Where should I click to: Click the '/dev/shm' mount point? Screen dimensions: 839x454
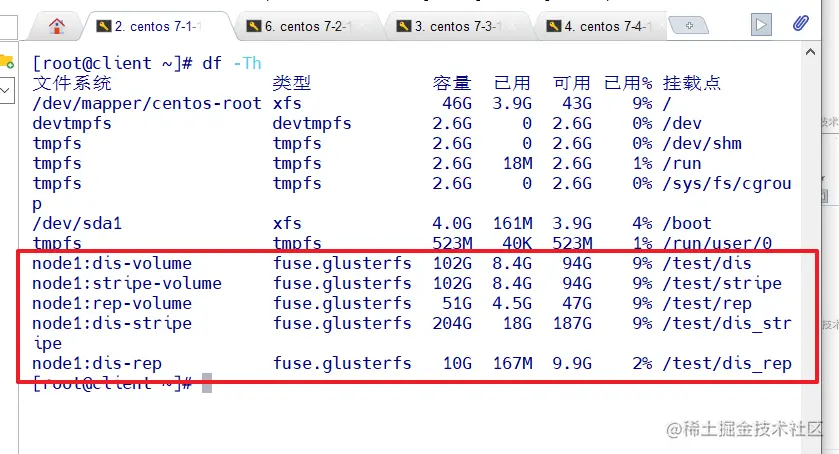(702, 143)
